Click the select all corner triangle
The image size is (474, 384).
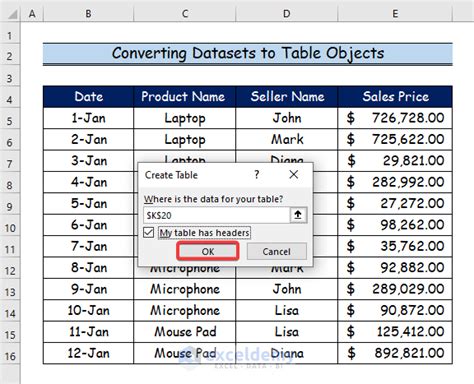coord(13,14)
